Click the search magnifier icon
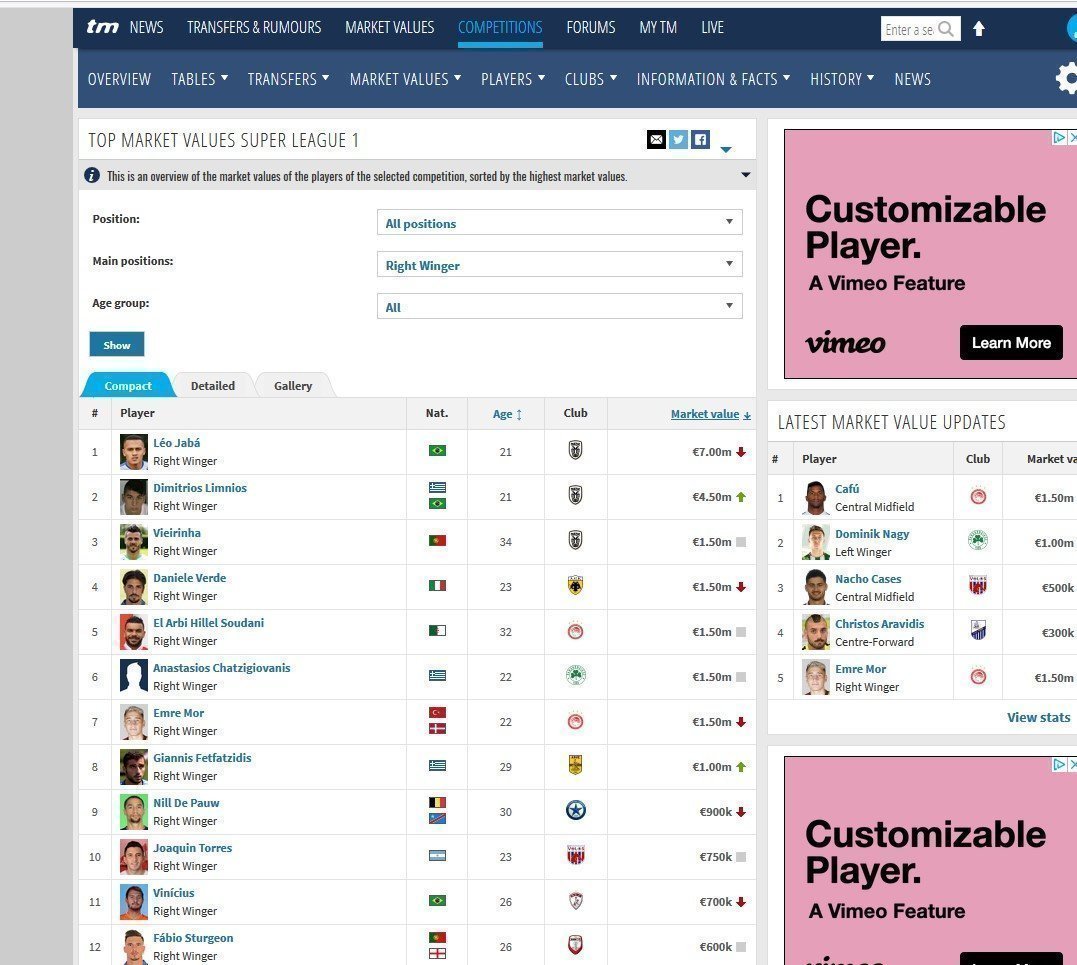 [946, 29]
